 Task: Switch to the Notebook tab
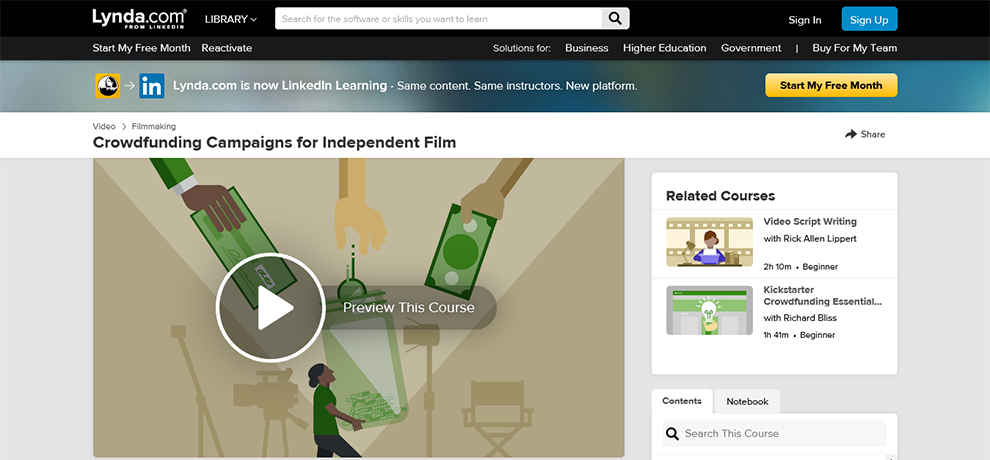click(747, 401)
